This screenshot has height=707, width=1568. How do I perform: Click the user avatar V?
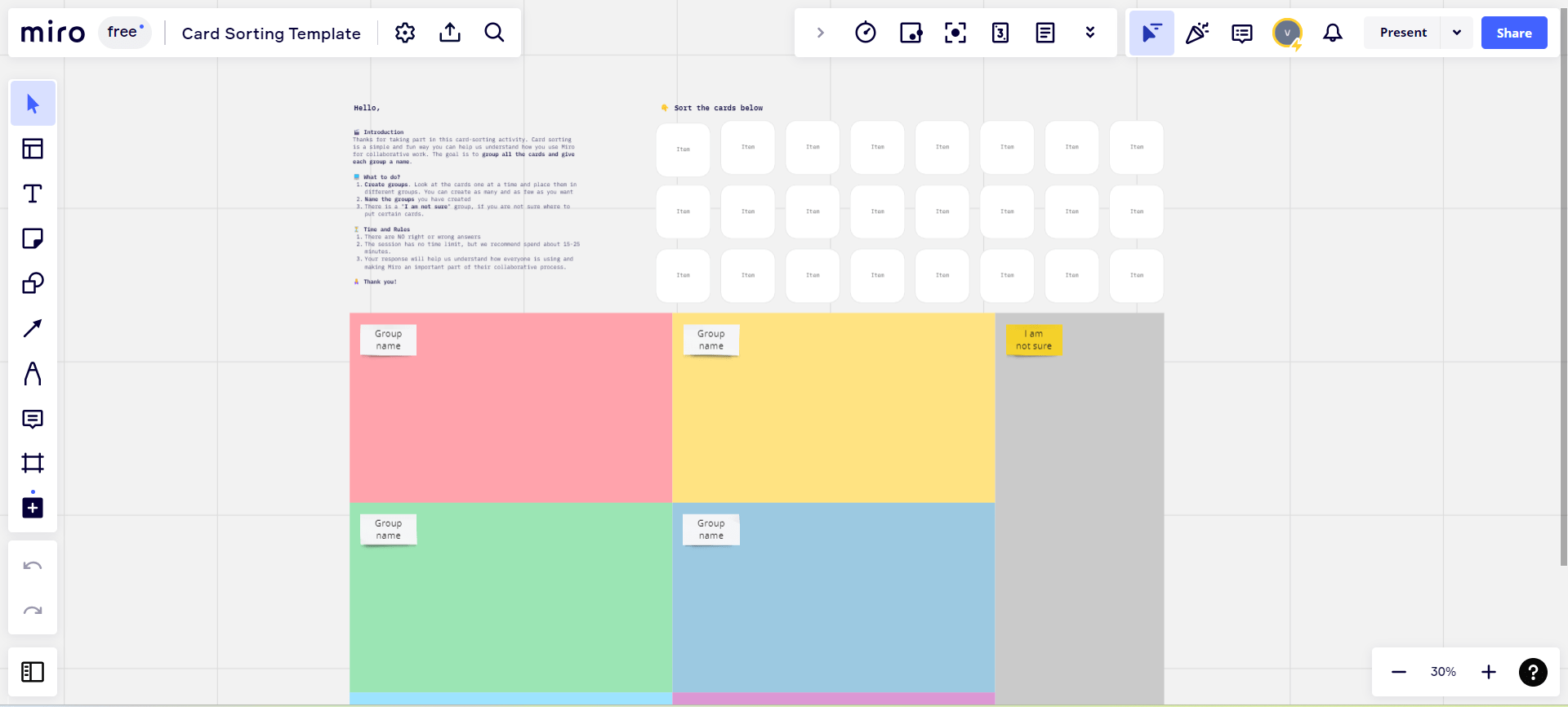coord(1287,33)
